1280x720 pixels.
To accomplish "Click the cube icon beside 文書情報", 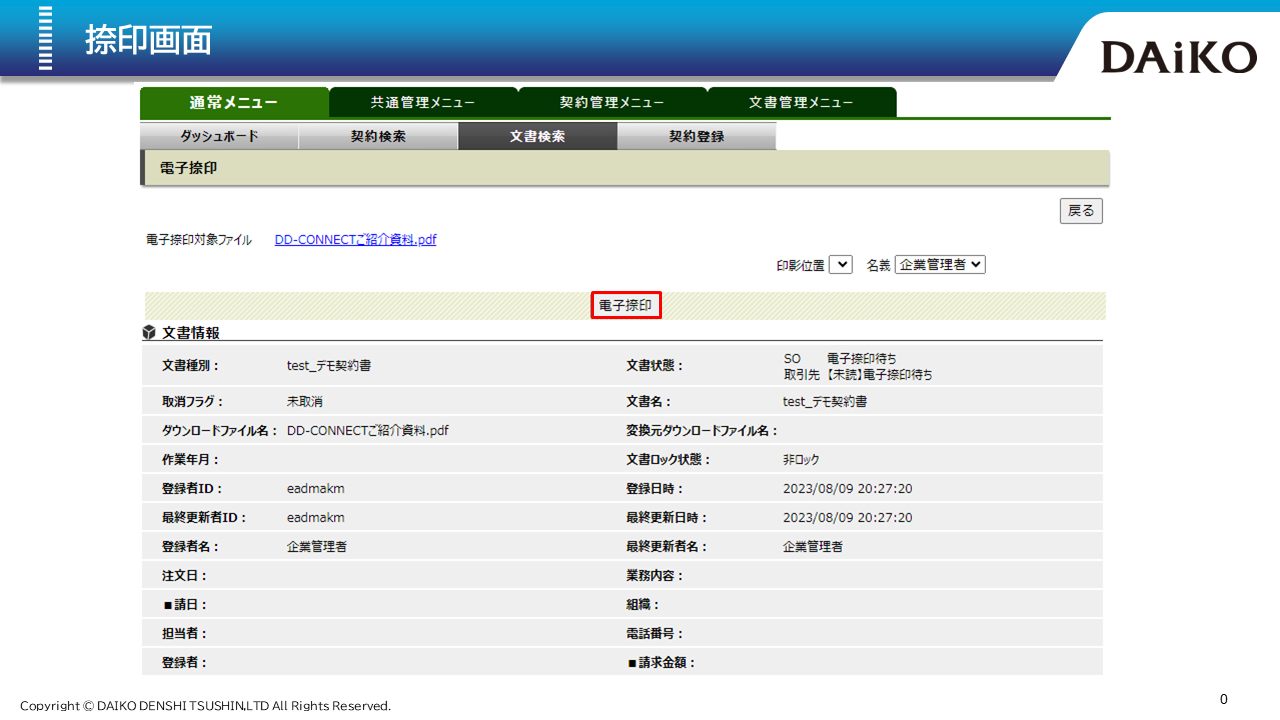I will tap(149, 332).
